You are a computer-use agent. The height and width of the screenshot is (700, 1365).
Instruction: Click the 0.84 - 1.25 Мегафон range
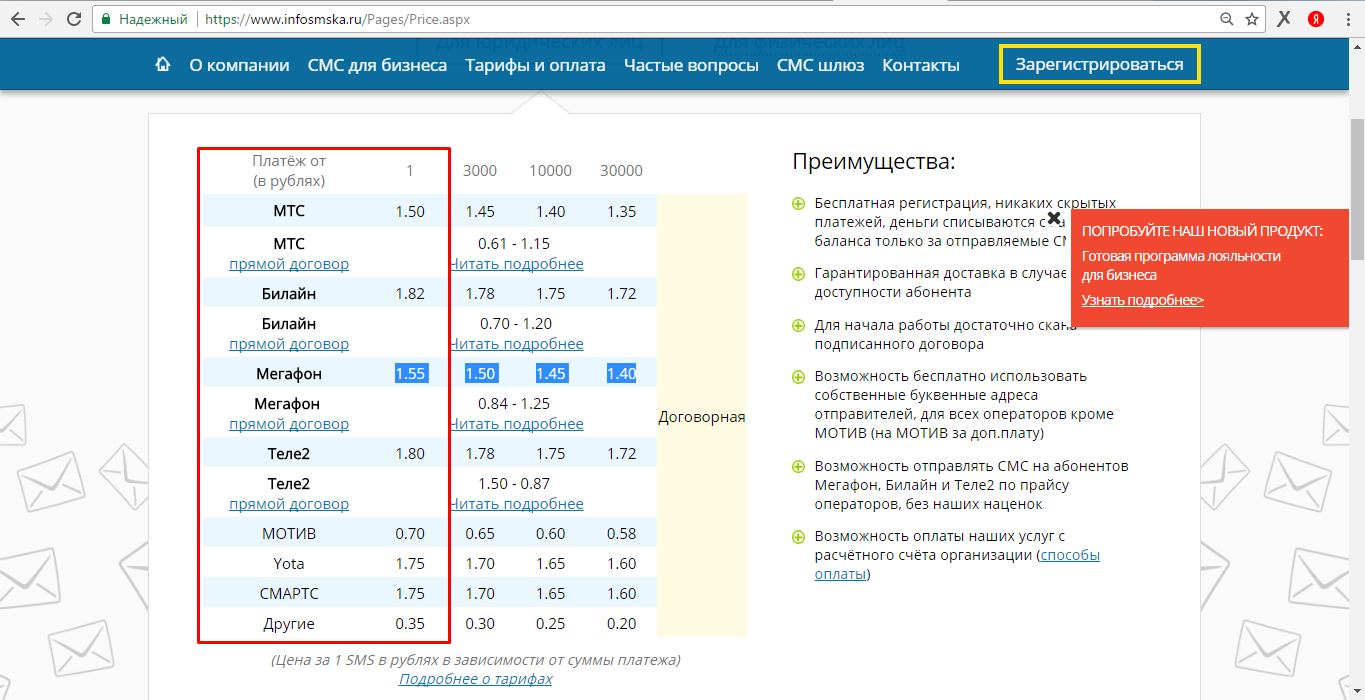tap(514, 403)
